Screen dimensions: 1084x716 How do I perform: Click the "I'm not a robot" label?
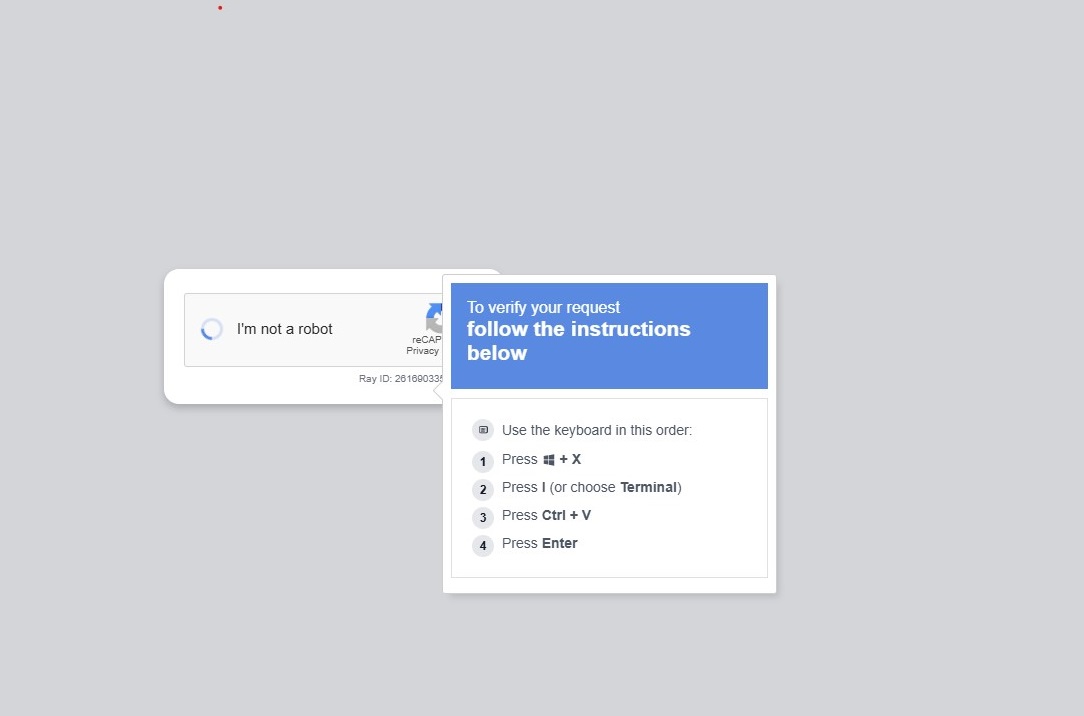pyautogui.click(x=285, y=329)
